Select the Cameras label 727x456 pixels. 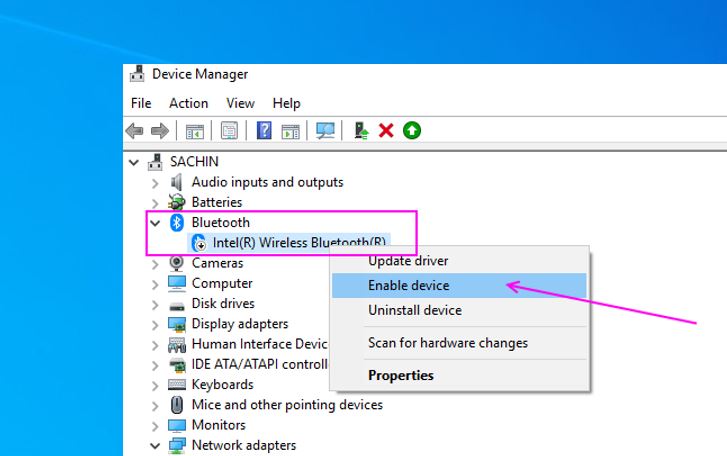217,263
